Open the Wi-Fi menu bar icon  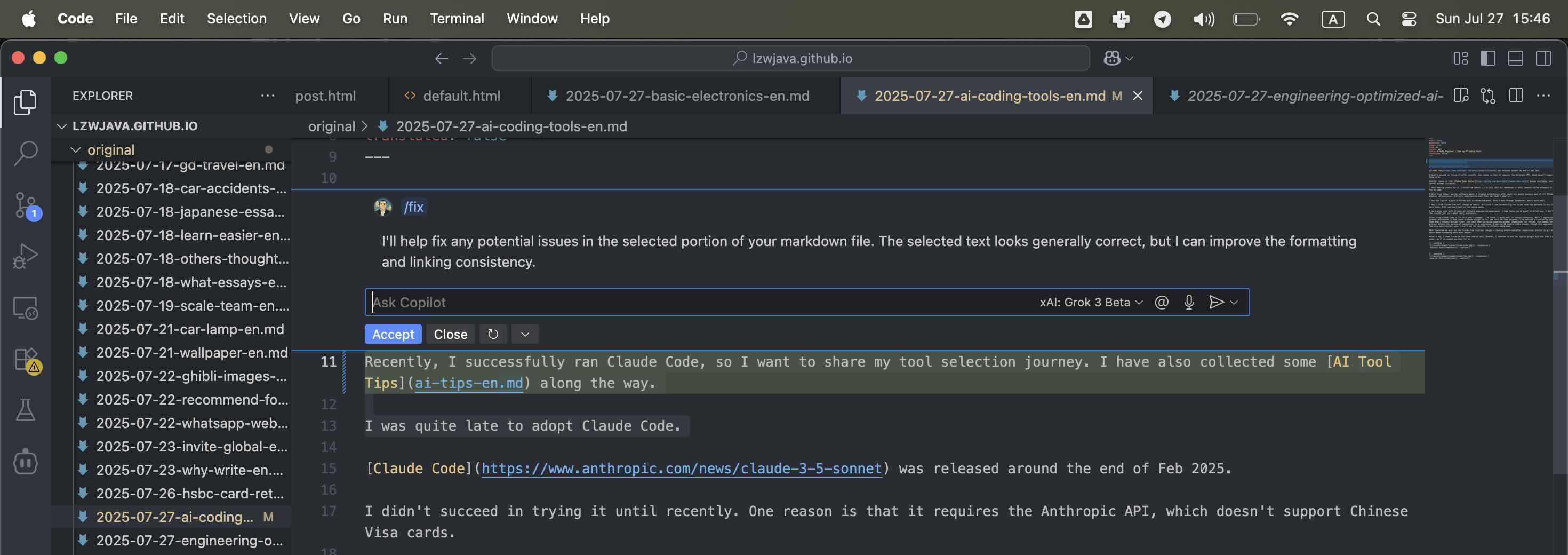[1289, 19]
